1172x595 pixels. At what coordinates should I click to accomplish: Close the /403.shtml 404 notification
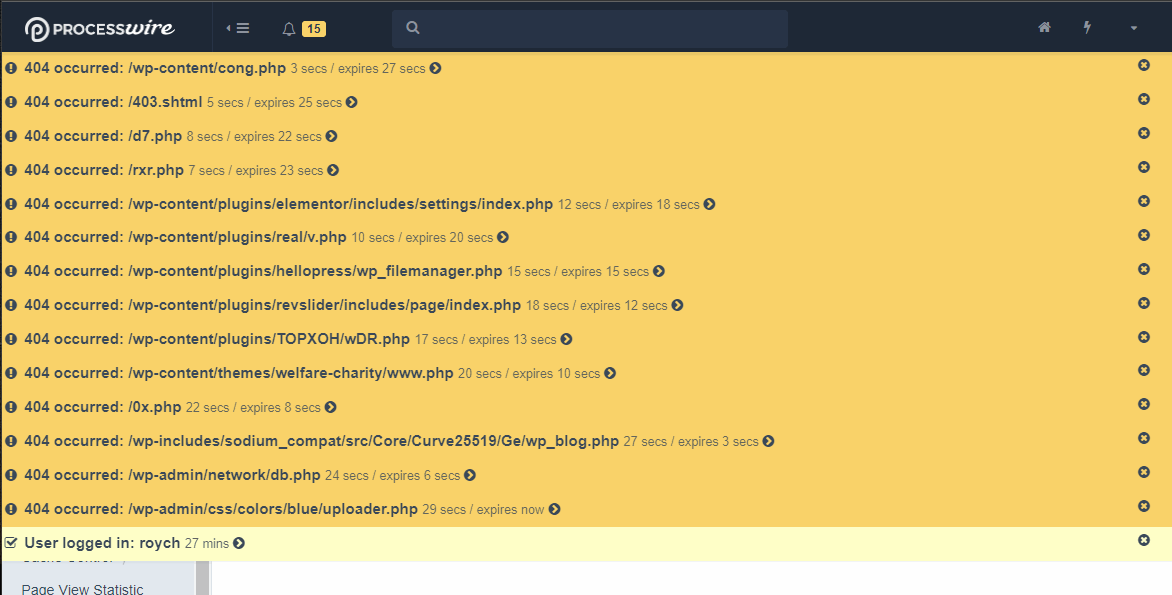click(1144, 99)
